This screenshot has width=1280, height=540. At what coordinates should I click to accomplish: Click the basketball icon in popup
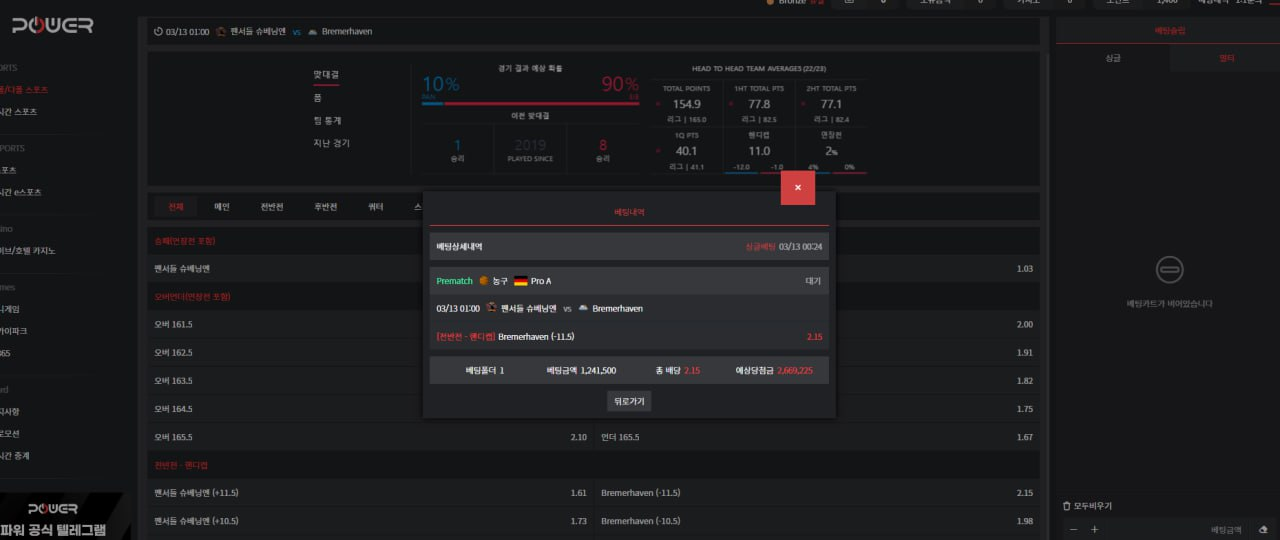(x=484, y=281)
